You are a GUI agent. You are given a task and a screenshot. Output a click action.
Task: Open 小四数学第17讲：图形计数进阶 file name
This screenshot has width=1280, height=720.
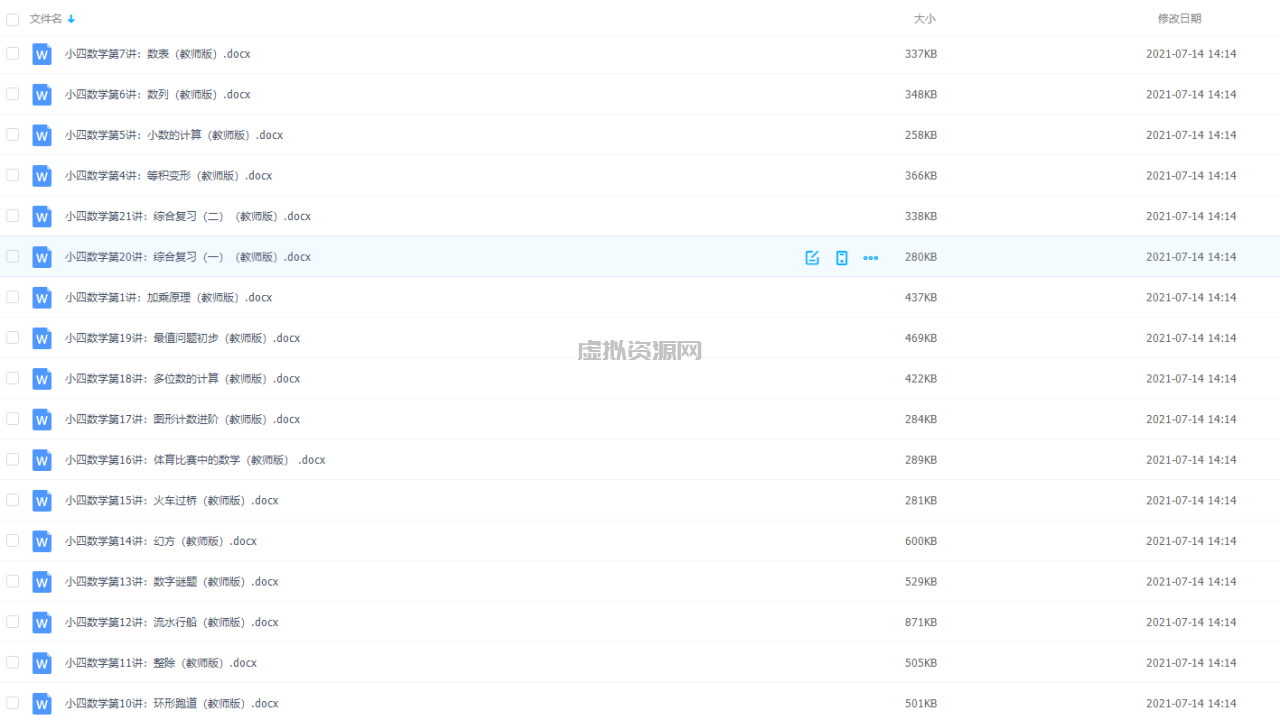(183, 419)
